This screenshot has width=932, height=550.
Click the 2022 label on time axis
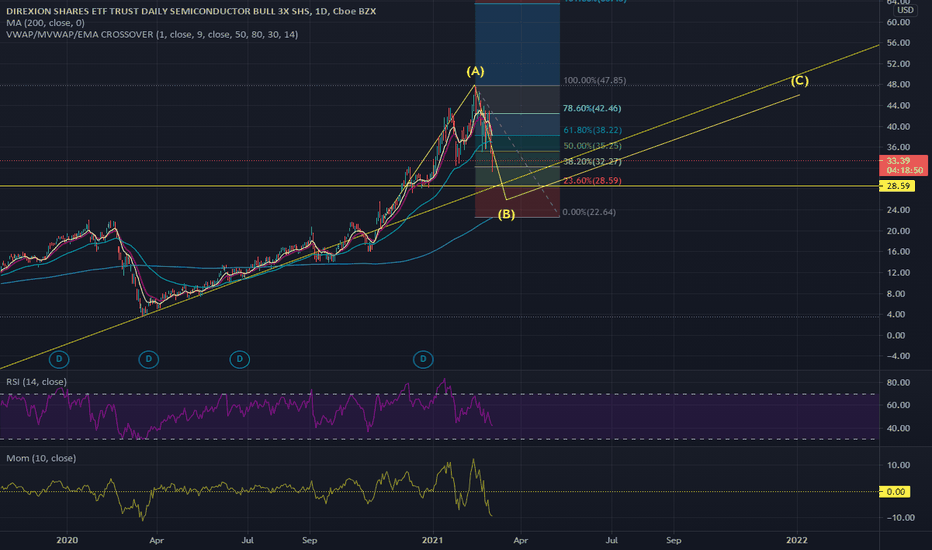click(x=796, y=540)
